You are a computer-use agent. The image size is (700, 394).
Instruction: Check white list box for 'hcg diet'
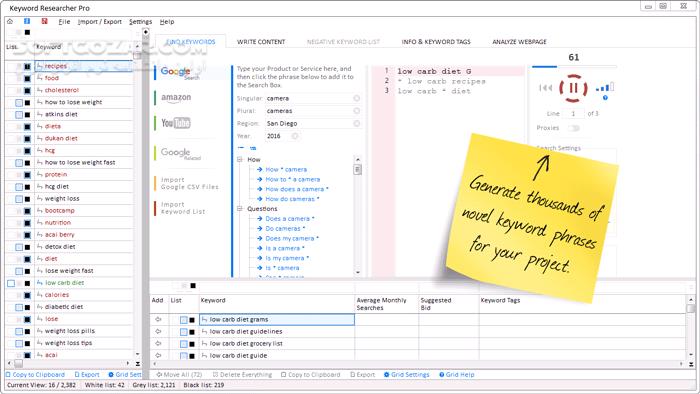pos(19,187)
